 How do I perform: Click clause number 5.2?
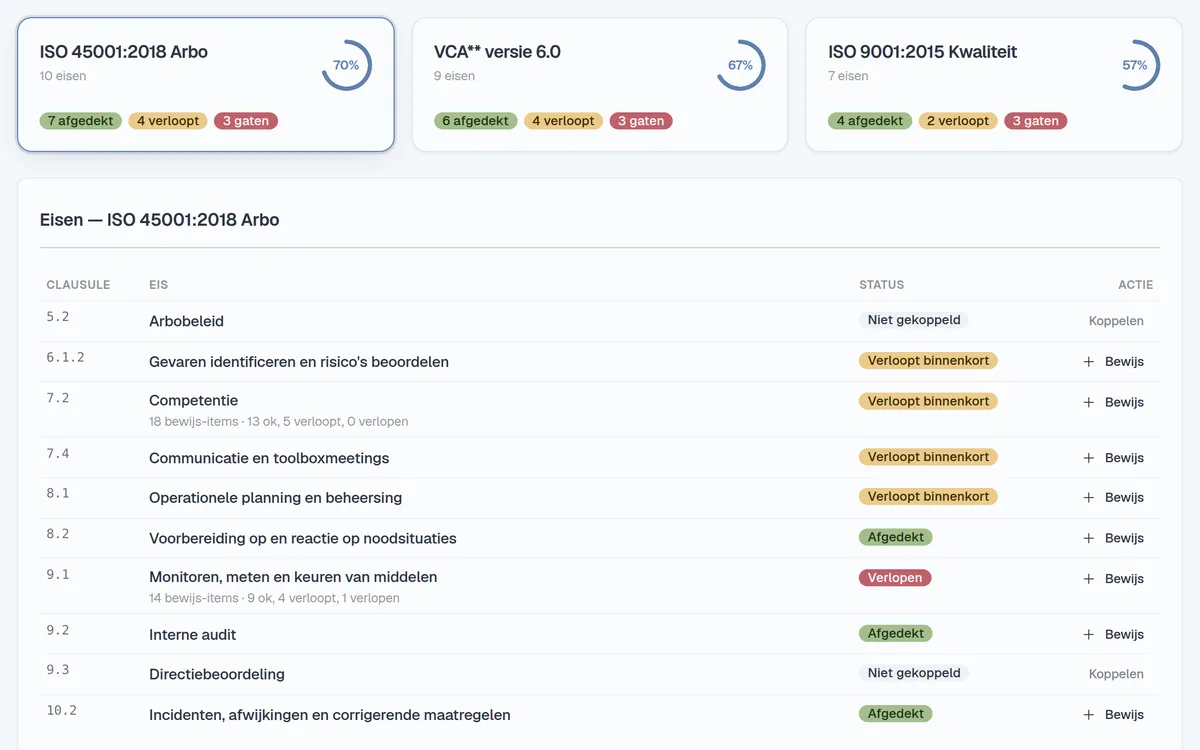[x=58, y=317]
